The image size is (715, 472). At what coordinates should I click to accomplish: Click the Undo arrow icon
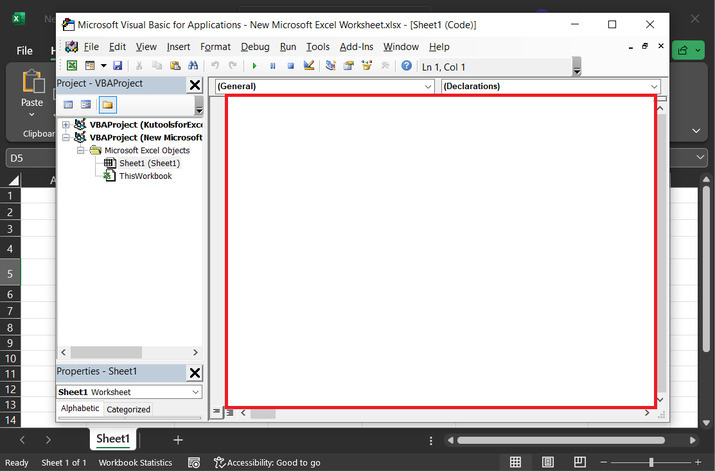[x=215, y=66]
